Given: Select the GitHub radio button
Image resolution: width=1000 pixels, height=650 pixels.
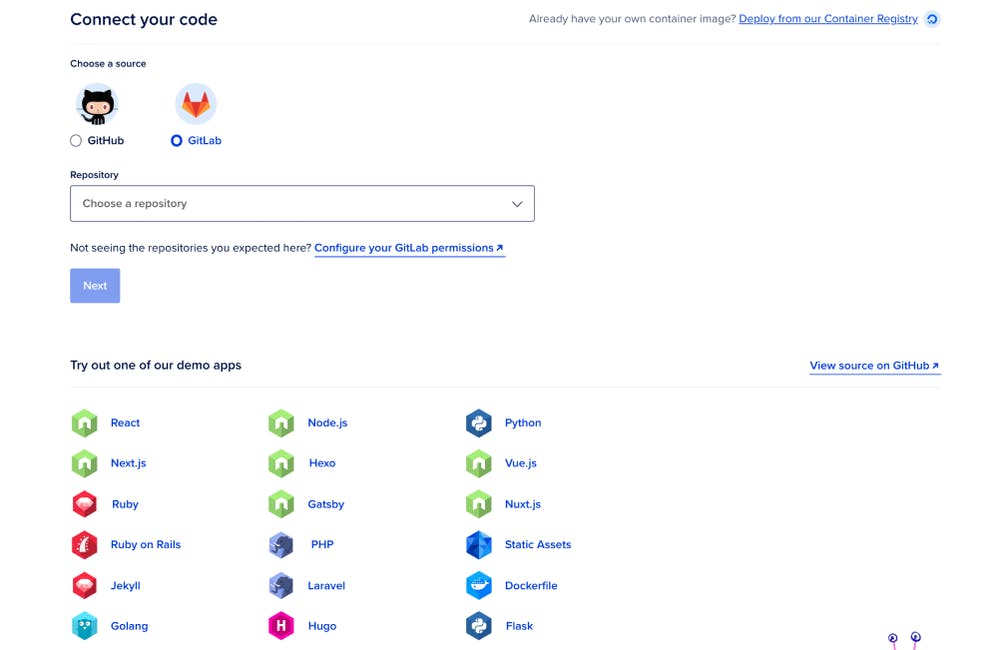Looking at the screenshot, I should pyautogui.click(x=76, y=141).
